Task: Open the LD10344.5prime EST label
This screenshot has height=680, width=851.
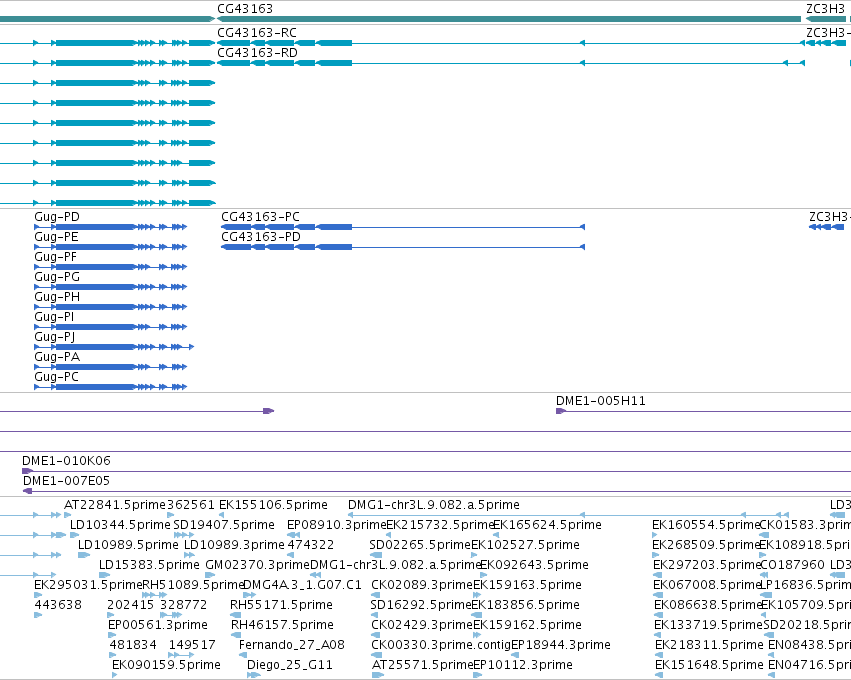Action: (120, 525)
